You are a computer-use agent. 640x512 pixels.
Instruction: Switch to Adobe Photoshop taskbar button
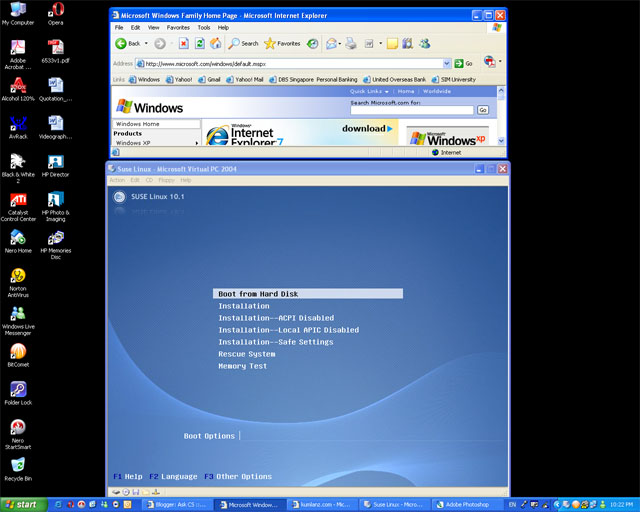tap(466, 505)
